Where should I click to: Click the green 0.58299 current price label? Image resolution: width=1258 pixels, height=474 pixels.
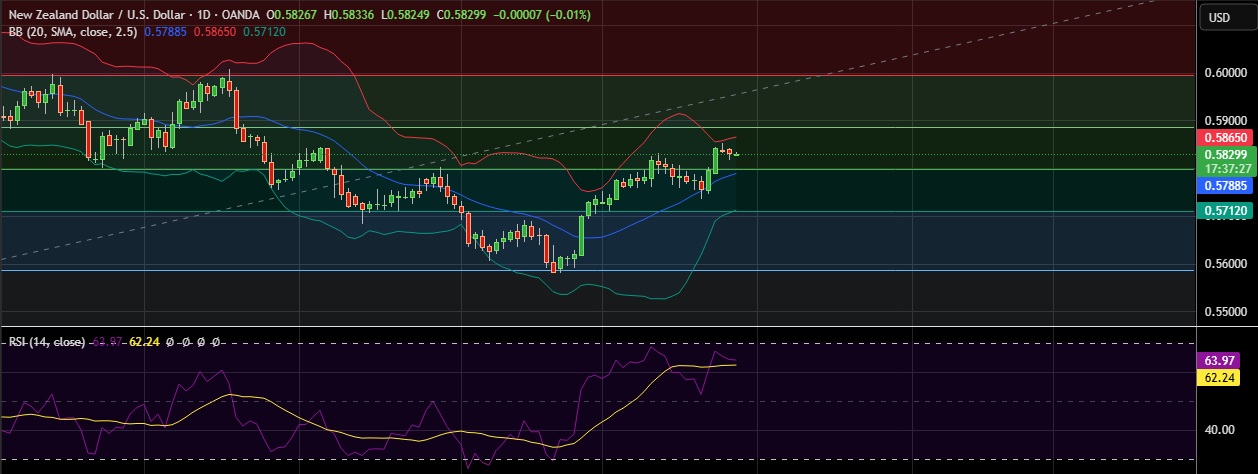pyautogui.click(x=1224, y=155)
